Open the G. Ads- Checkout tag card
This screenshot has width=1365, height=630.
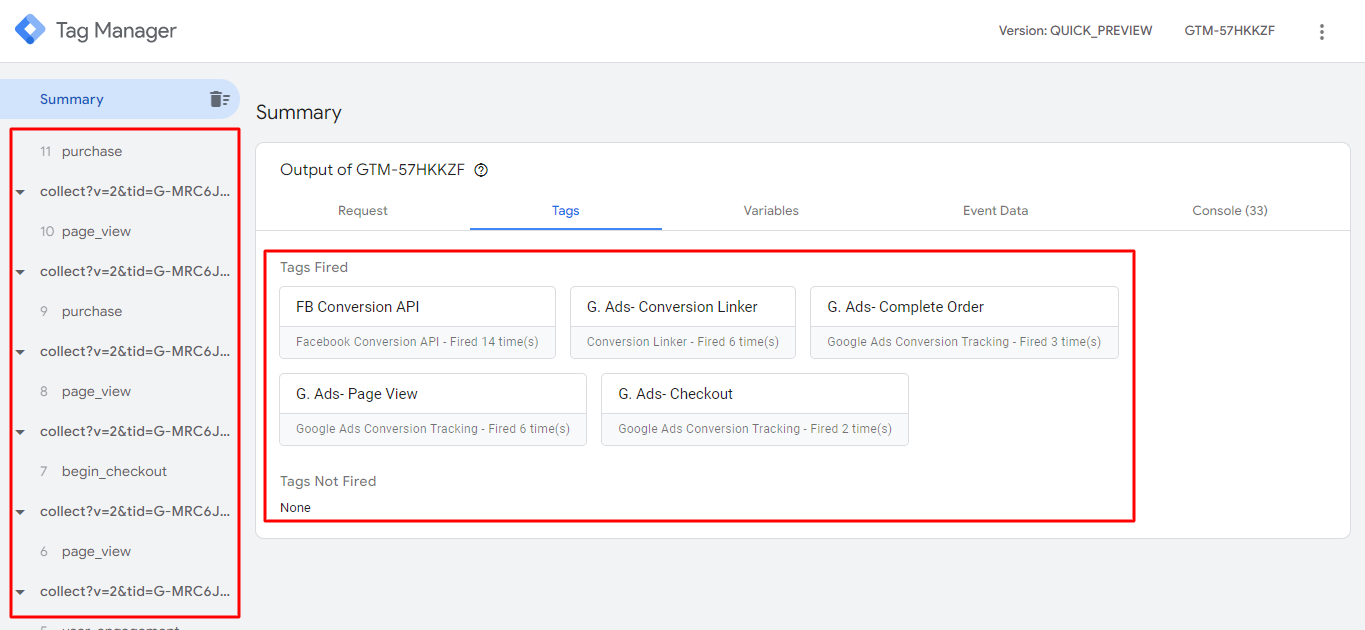tap(755, 409)
